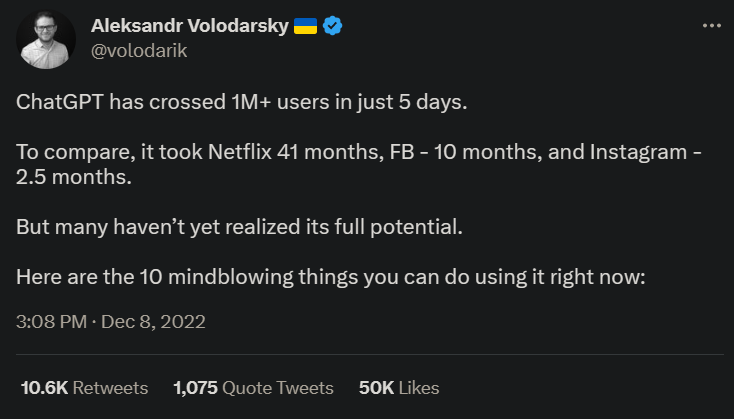This screenshot has height=419, width=734.
Task: Click the Dec 8, 2022 date
Action: click(x=153, y=322)
